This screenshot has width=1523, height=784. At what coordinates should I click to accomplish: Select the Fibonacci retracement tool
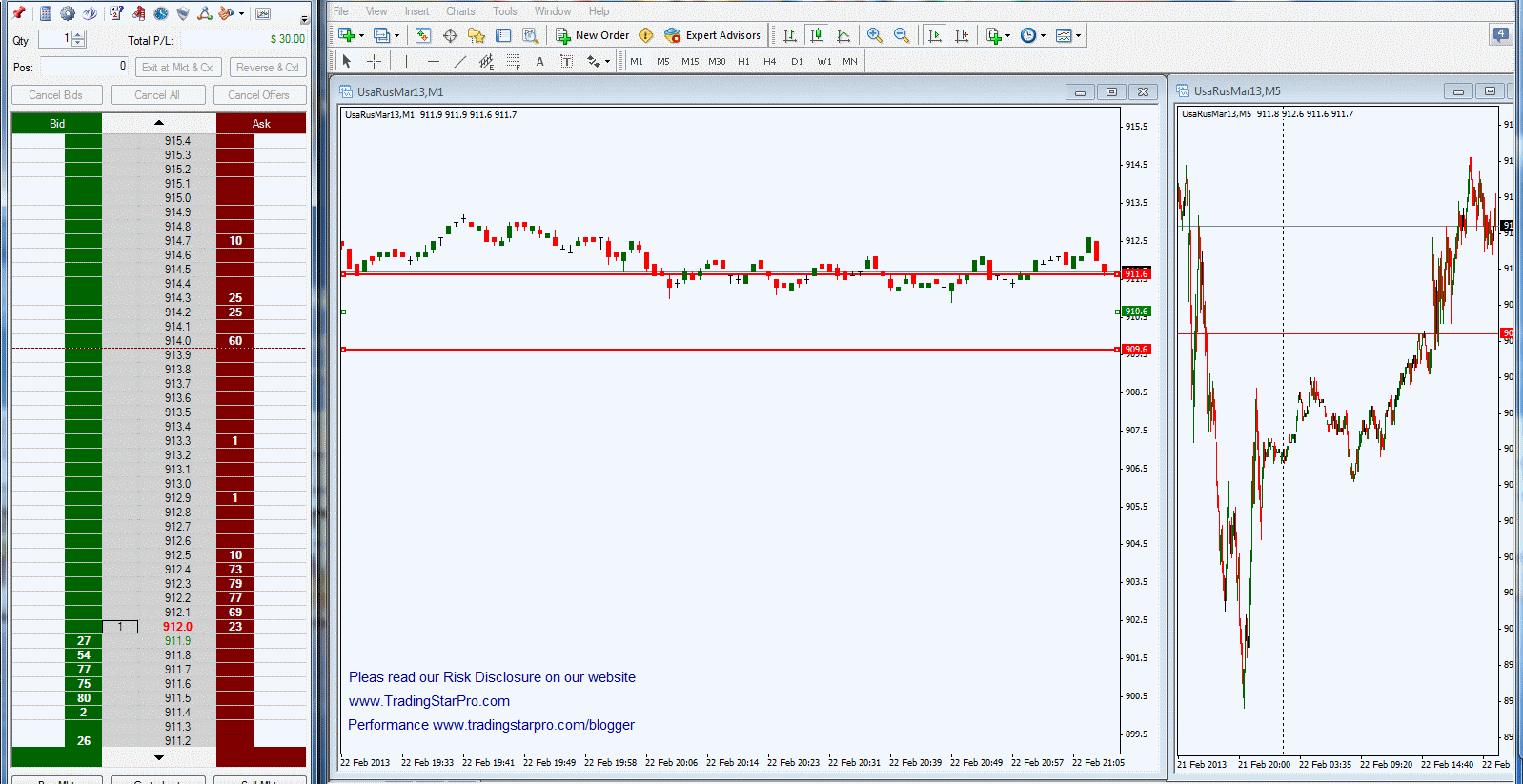pyautogui.click(x=513, y=61)
